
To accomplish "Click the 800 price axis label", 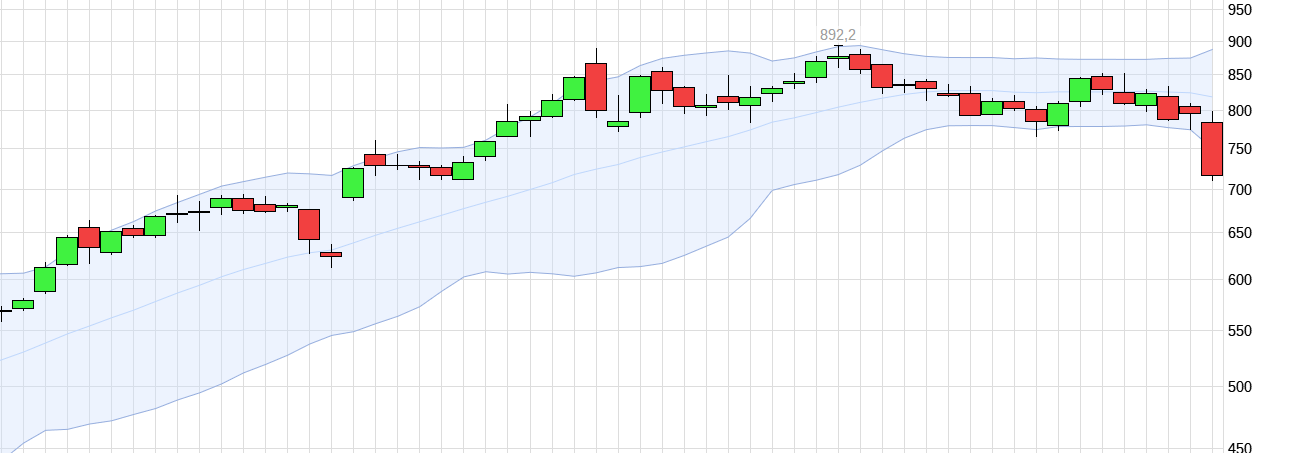I will [x=1239, y=111].
